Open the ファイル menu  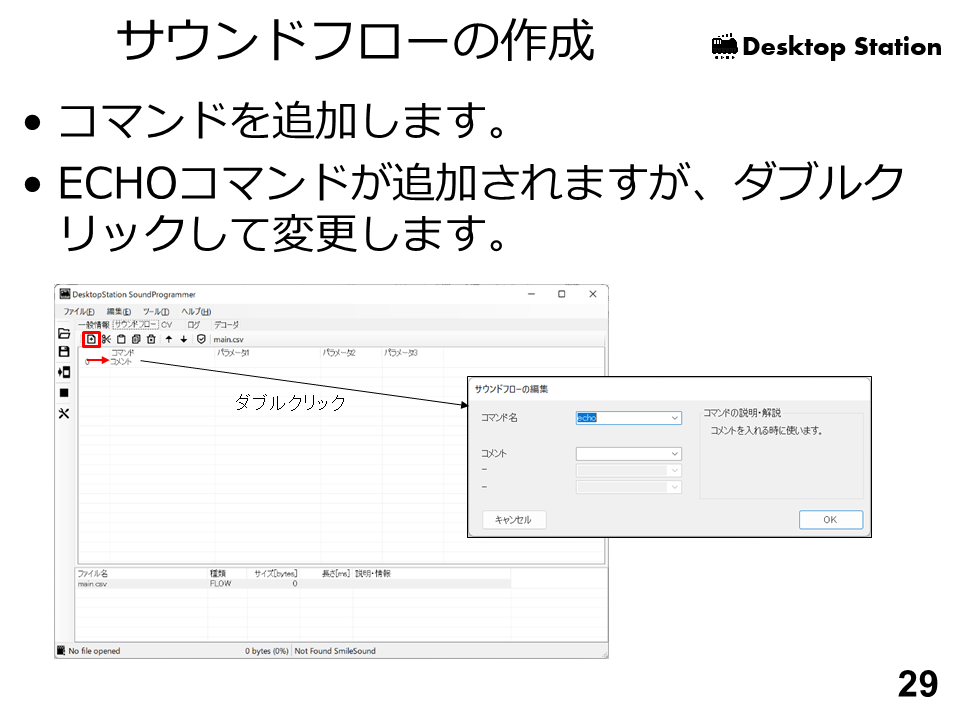(x=78, y=312)
